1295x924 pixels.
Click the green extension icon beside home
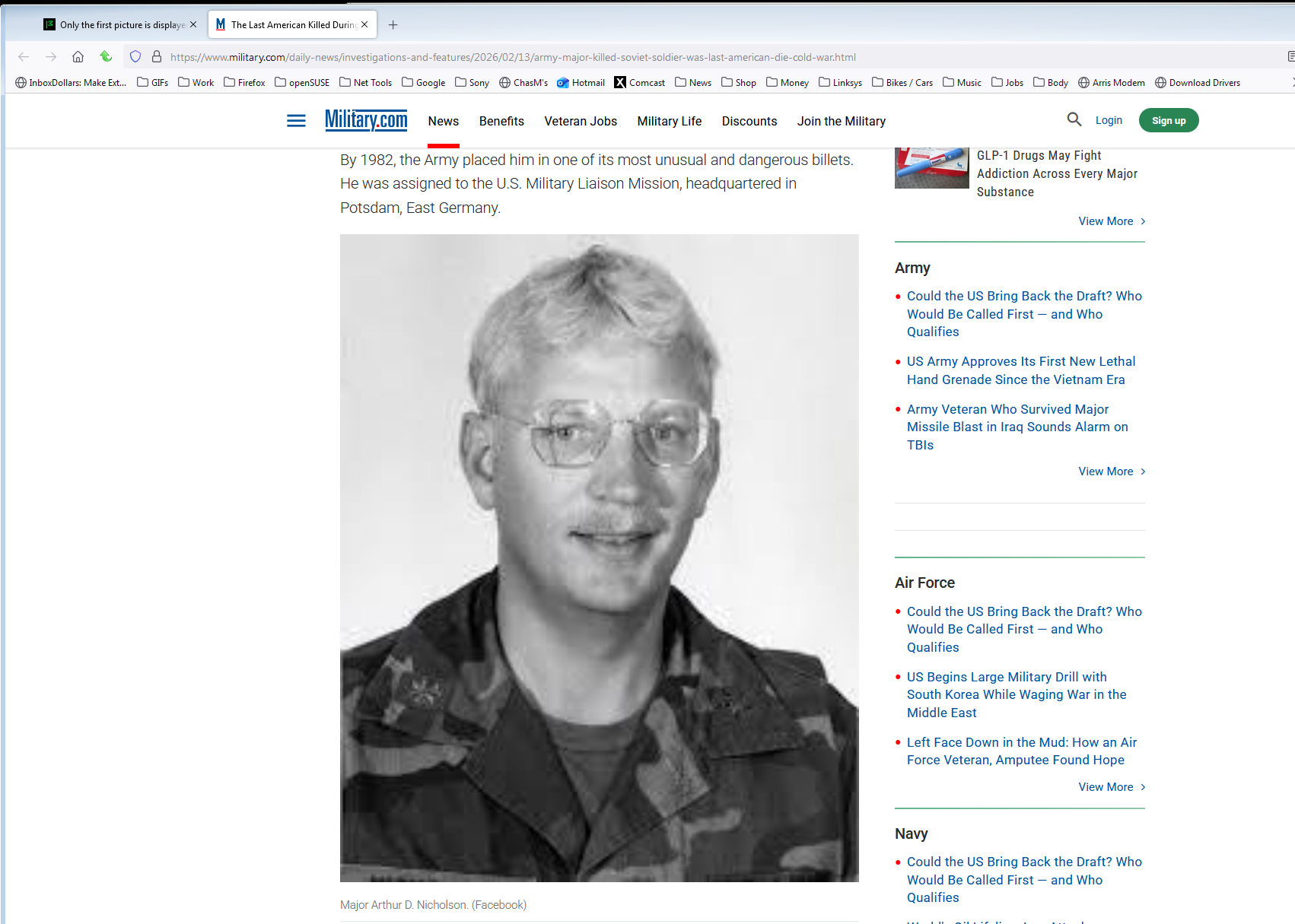coord(106,57)
